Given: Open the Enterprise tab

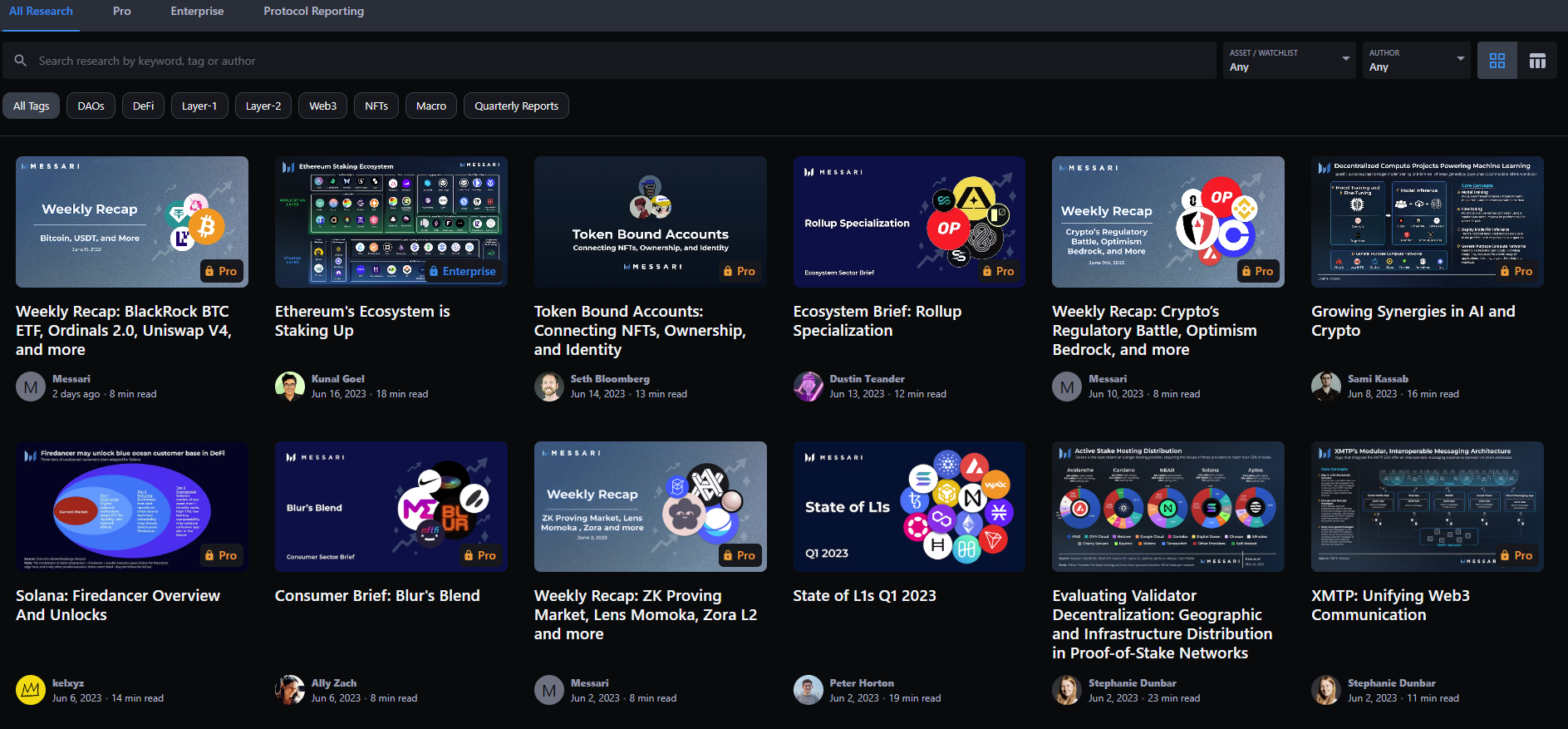Looking at the screenshot, I should 197,12.
